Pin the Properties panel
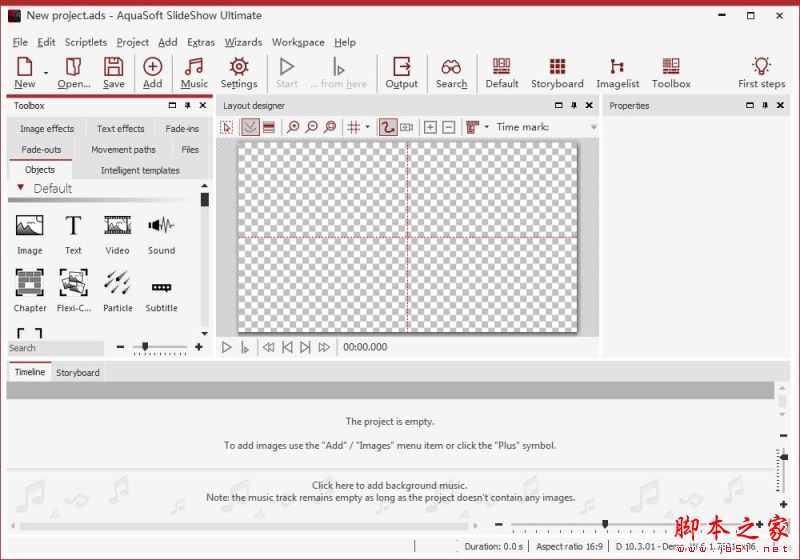This screenshot has width=800, height=560. (x=765, y=106)
